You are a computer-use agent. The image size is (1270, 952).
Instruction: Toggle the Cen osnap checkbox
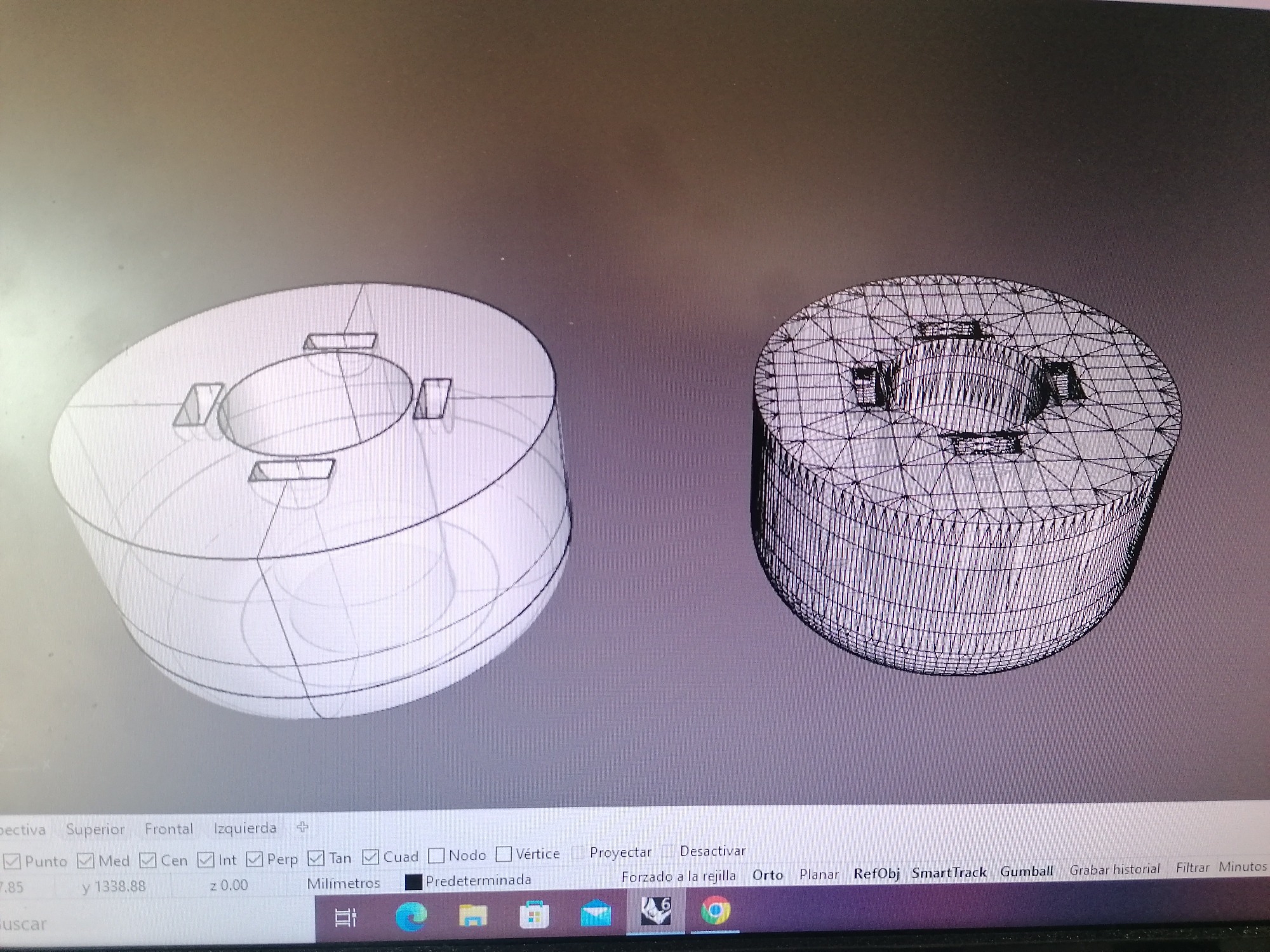(148, 860)
